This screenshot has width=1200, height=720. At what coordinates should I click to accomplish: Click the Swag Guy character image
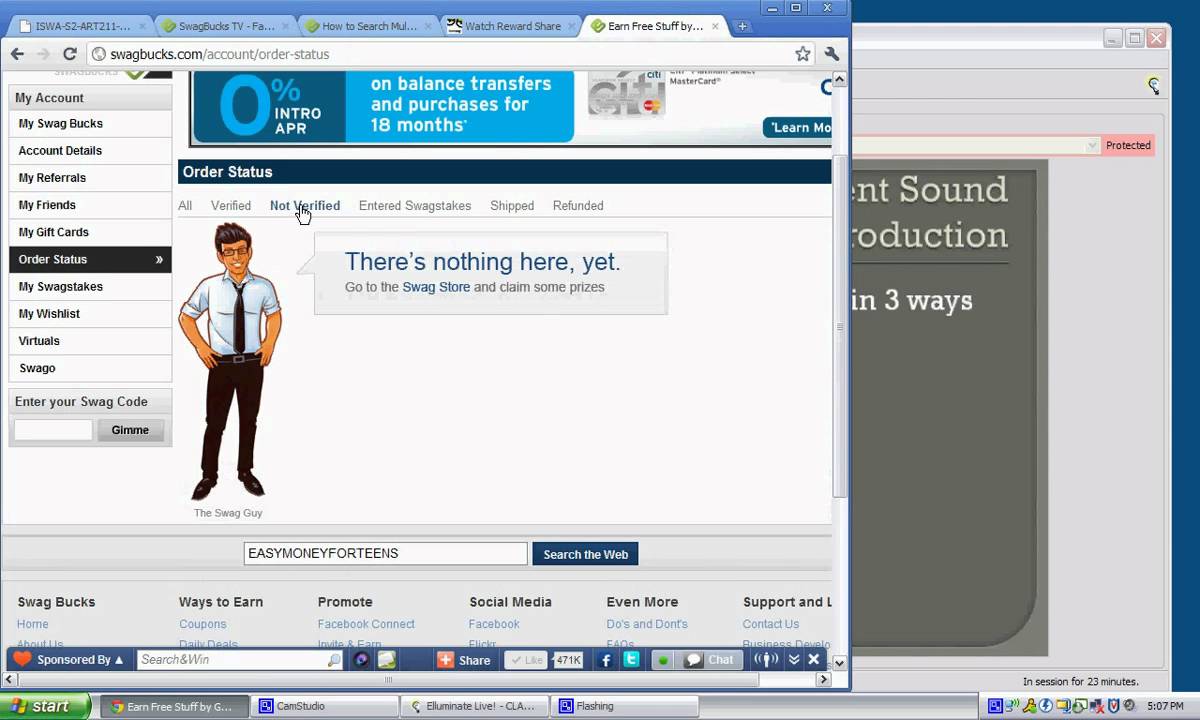pos(229,360)
